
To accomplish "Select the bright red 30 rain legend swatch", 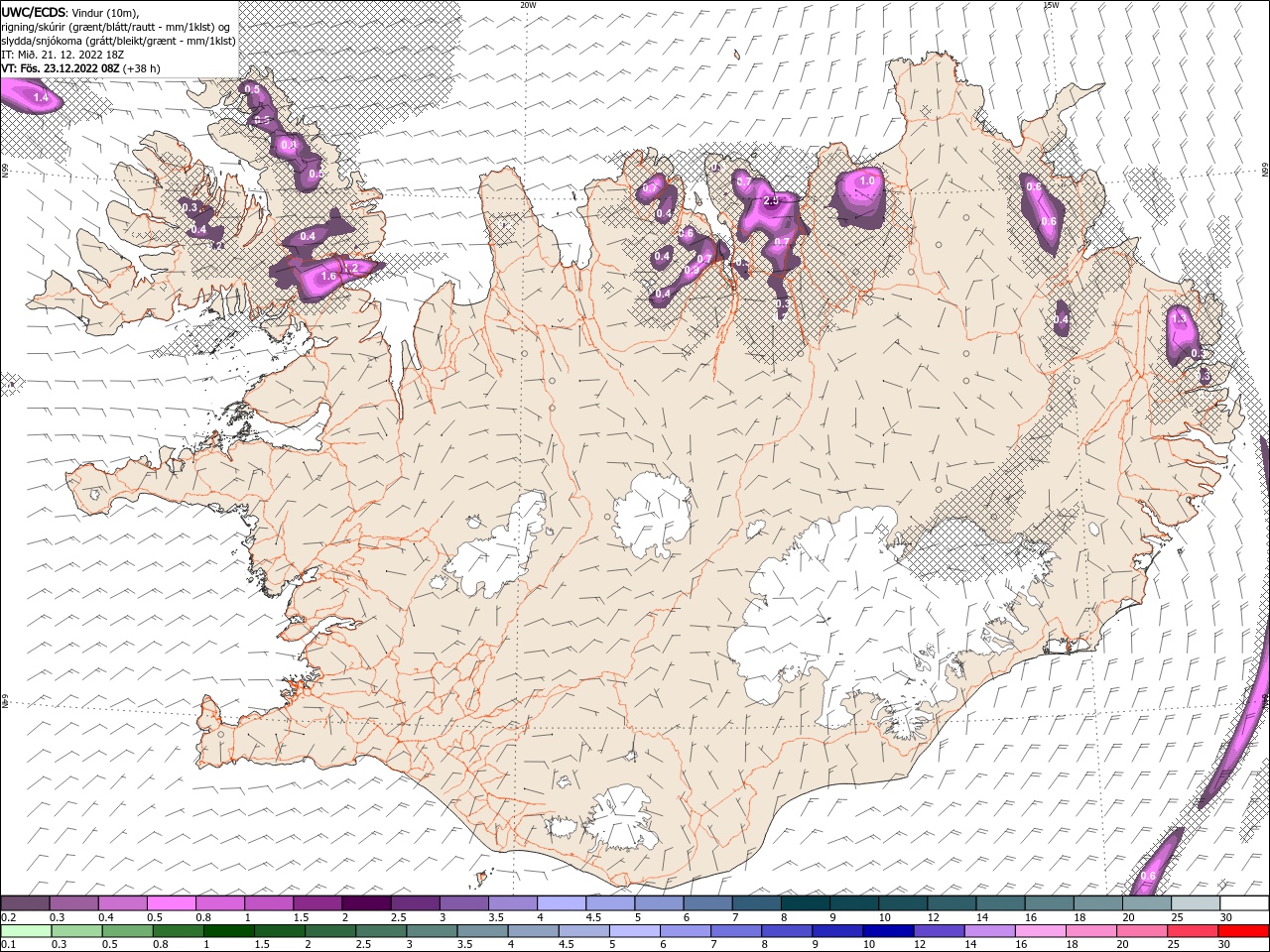I will pos(1243,930).
